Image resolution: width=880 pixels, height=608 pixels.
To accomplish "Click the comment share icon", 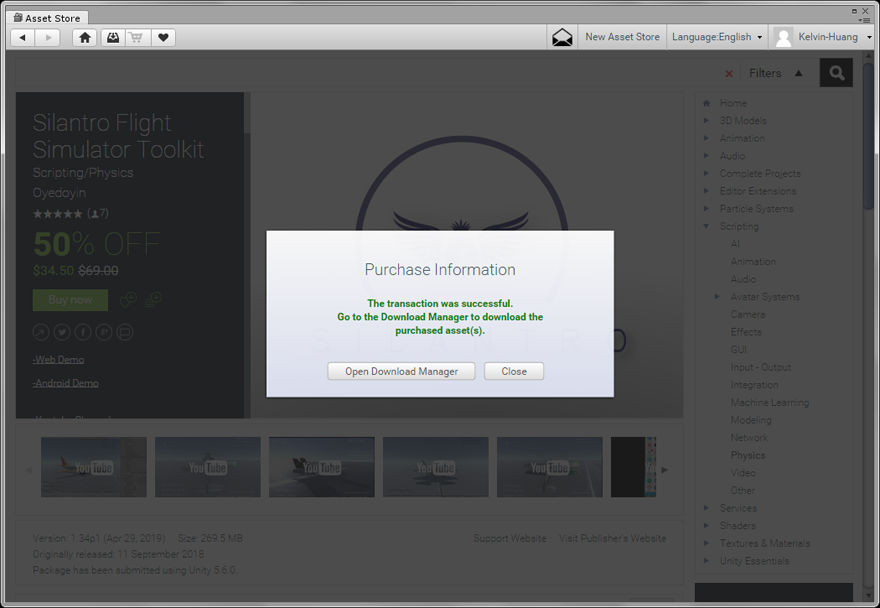I will point(125,332).
